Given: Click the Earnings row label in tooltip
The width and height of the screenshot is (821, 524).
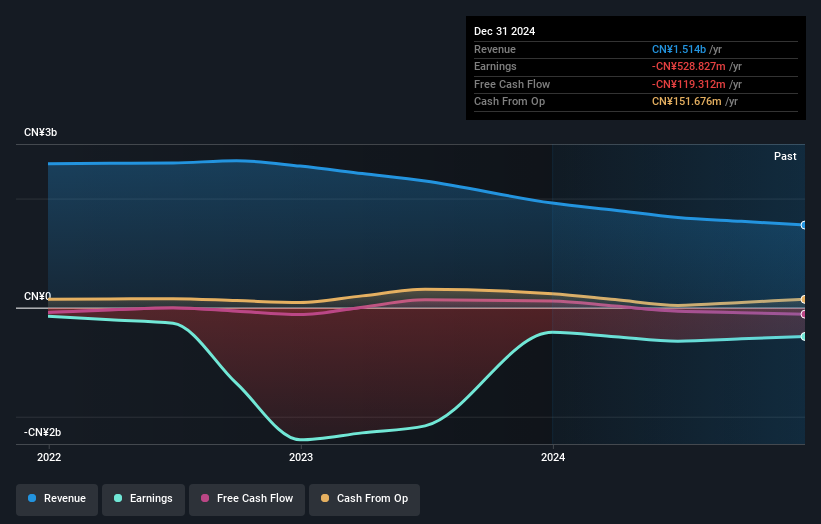Looking at the screenshot, I should click(x=495, y=66).
